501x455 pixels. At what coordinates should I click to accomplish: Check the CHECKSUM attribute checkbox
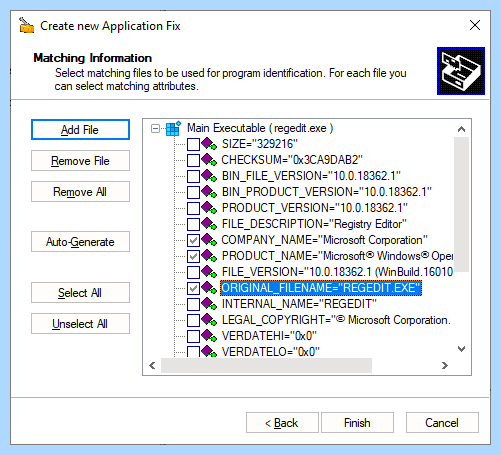(x=193, y=160)
